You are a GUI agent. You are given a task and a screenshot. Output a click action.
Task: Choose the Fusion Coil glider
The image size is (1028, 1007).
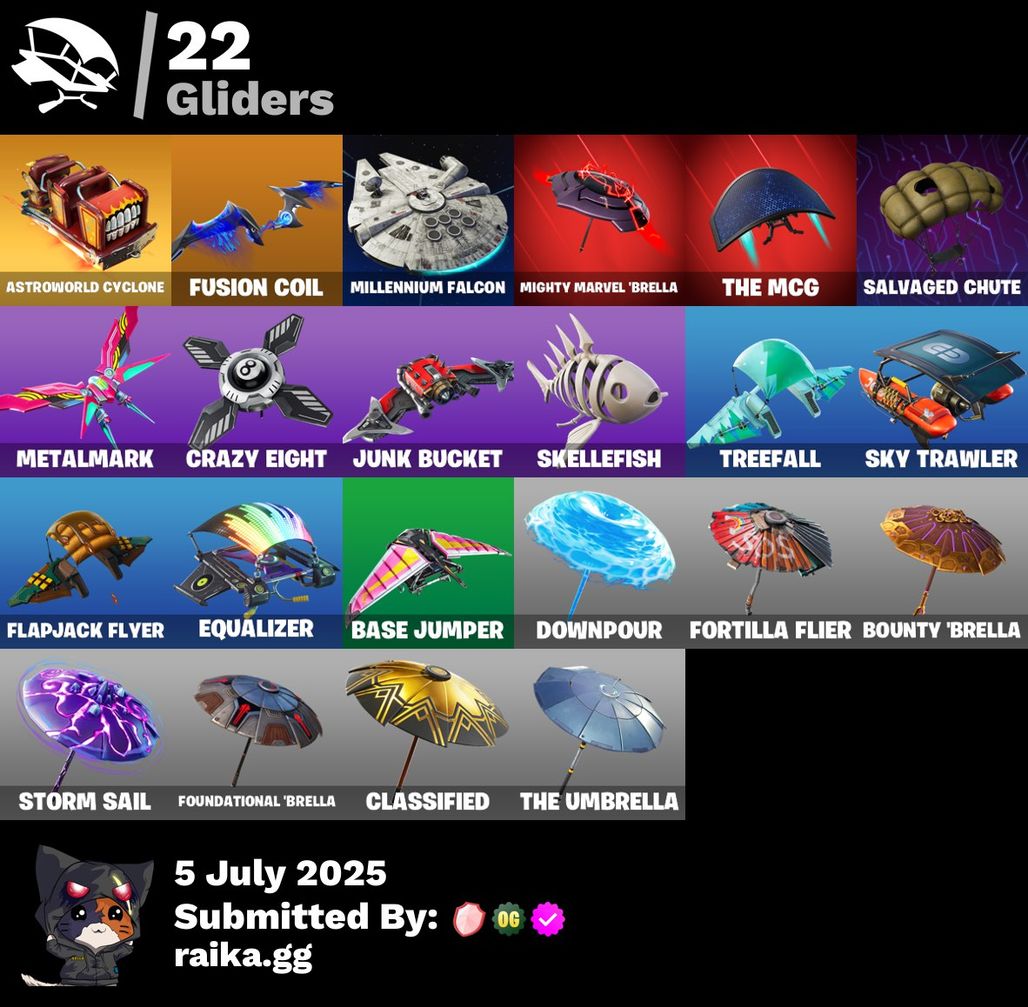(256, 220)
